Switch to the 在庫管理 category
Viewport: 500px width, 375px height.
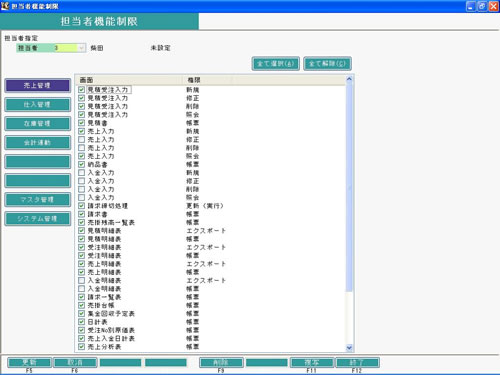pyautogui.click(x=38, y=123)
